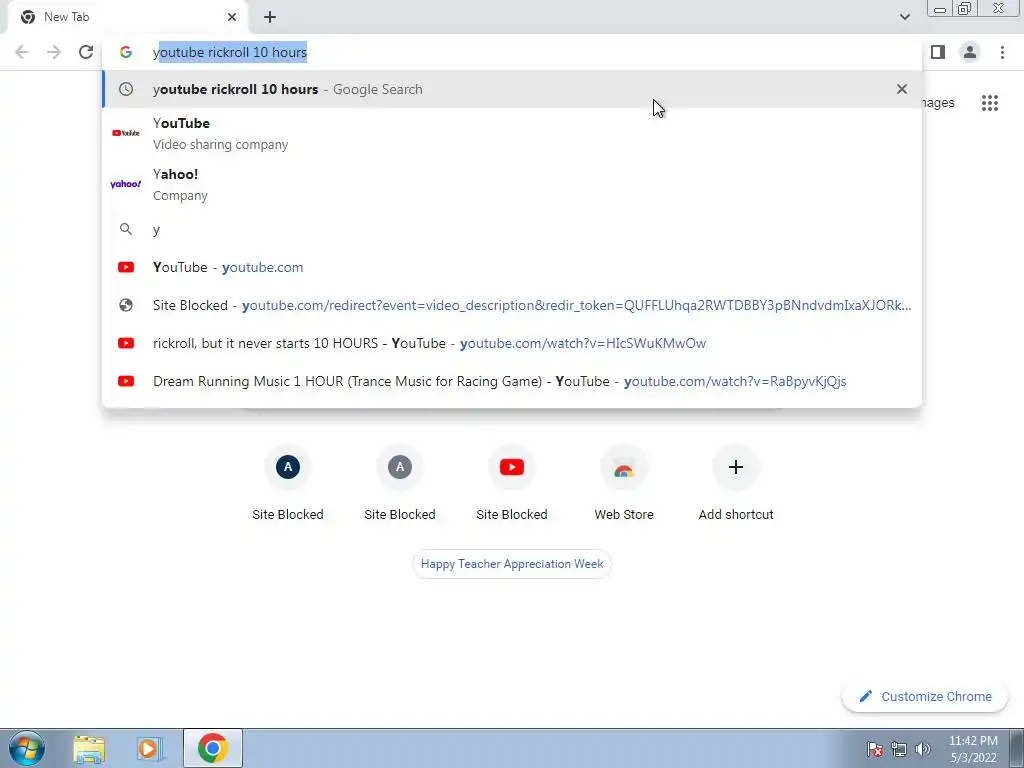Click the Add shortcut plus tile
The width and height of the screenshot is (1024, 768).
click(736, 483)
